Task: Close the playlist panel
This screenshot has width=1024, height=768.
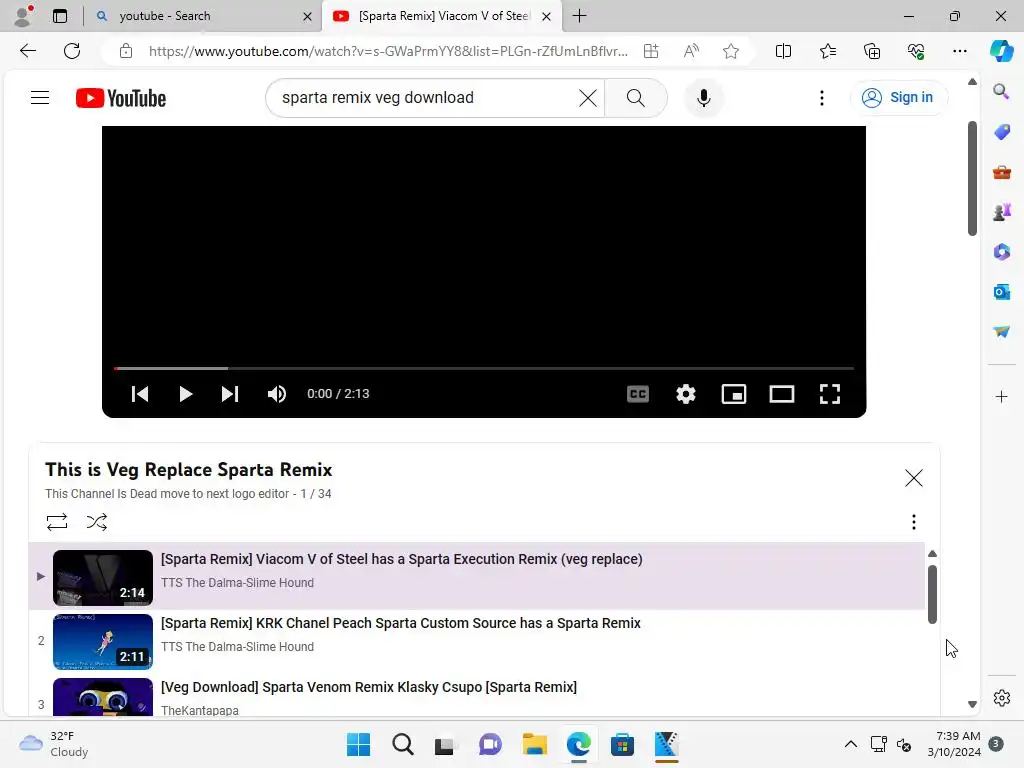Action: click(914, 478)
